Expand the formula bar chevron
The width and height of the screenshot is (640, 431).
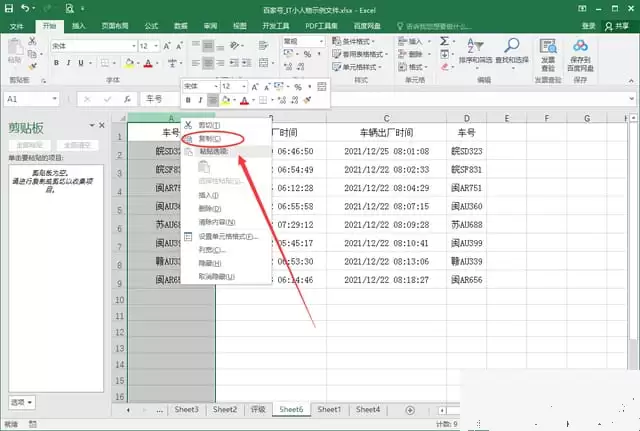[631, 99]
